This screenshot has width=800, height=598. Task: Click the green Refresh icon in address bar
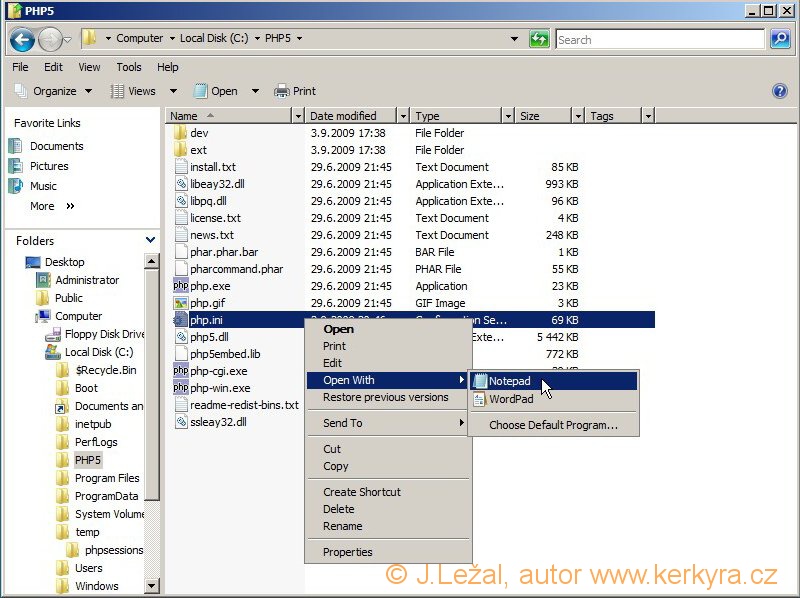click(539, 39)
